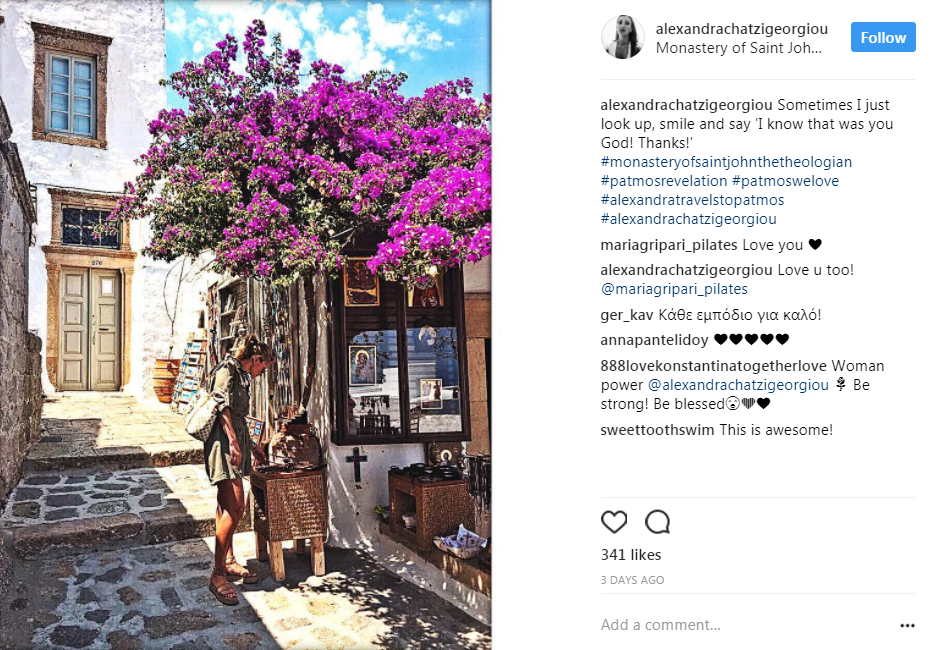Like the post with the heart icon
The image size is (937, 650).
point(614,522)
